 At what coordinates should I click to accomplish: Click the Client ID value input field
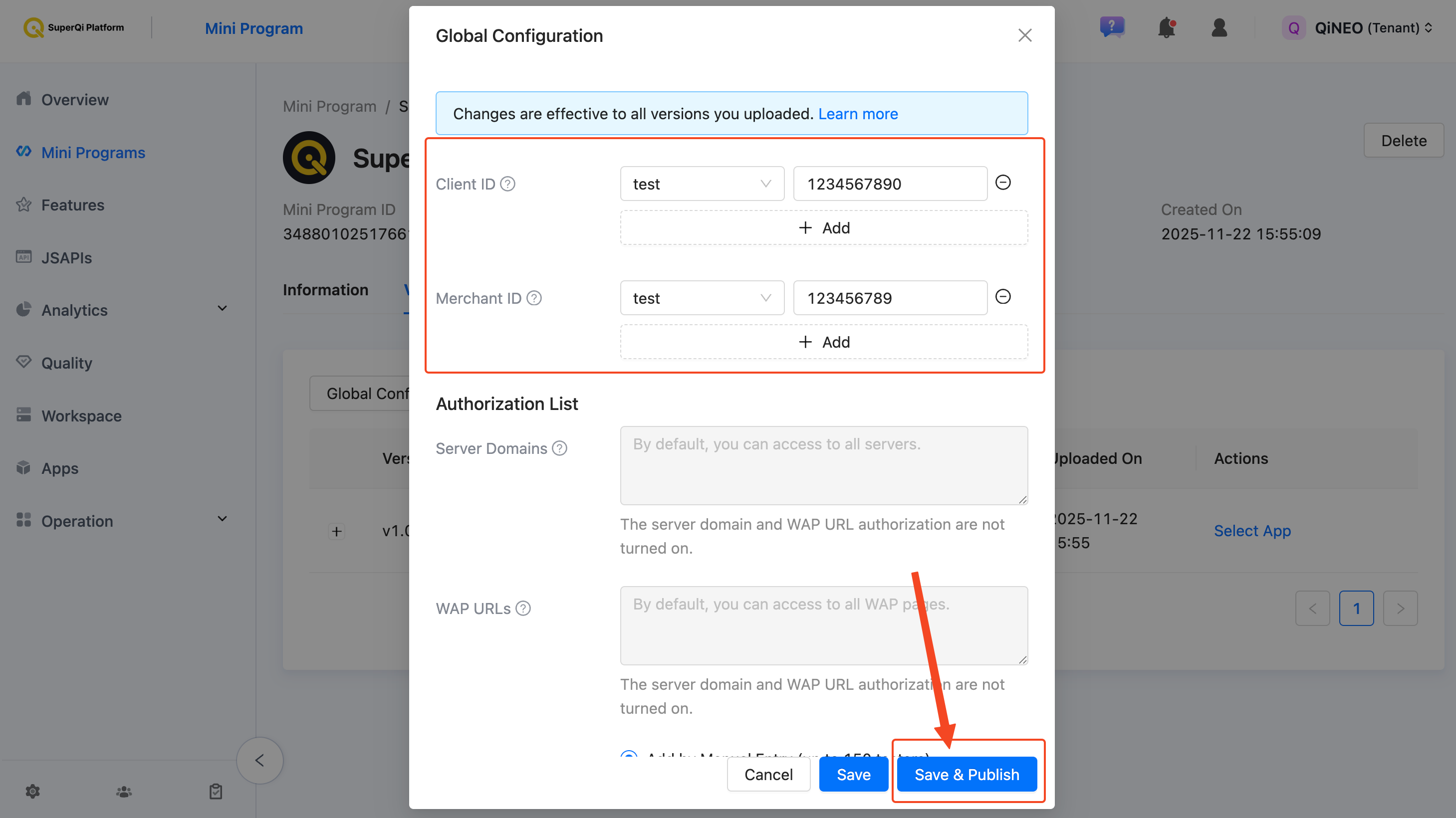pyautogui.click(x=890, y=184)
